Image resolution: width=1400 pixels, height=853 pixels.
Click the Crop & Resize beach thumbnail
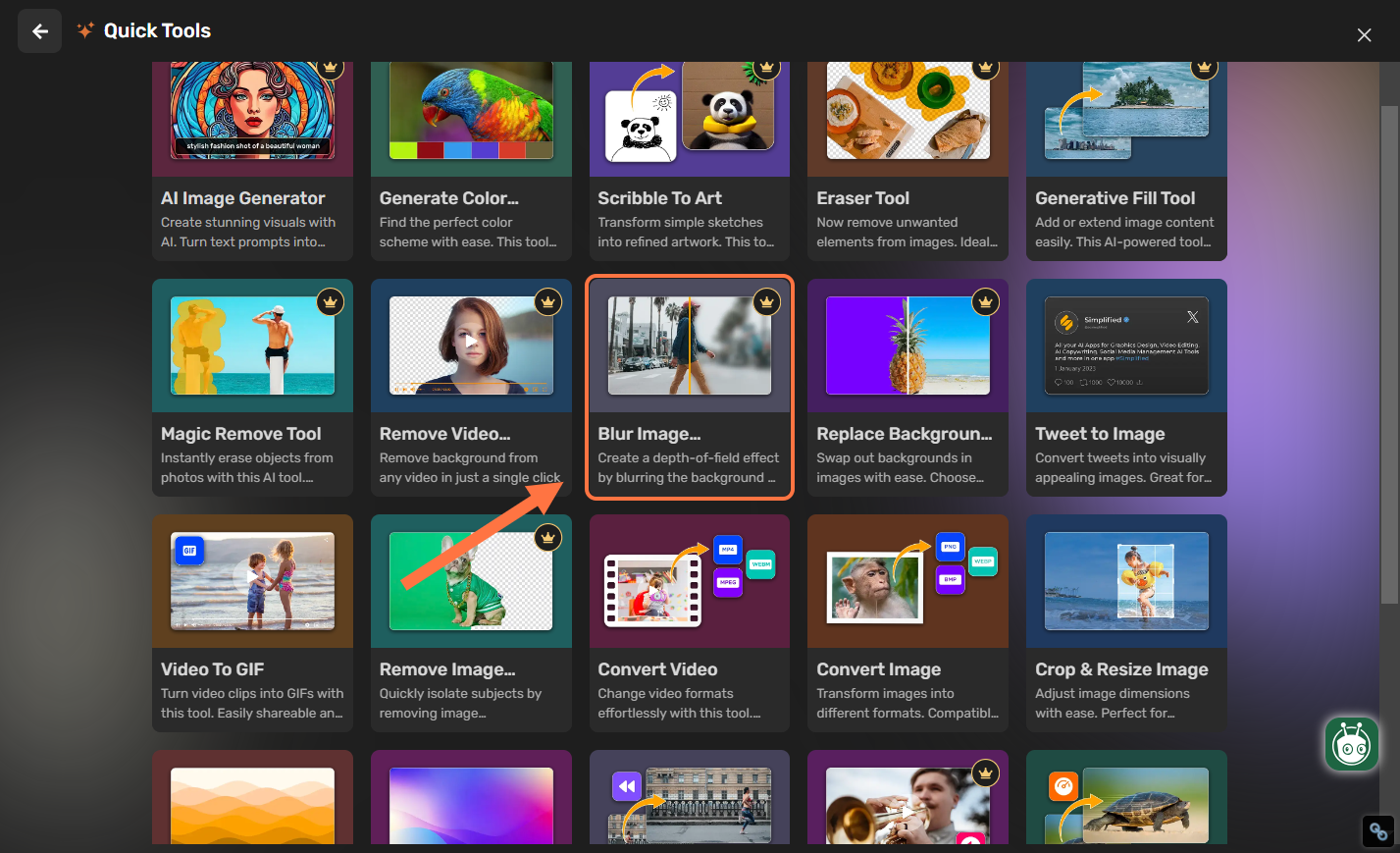click(1126, 581)
